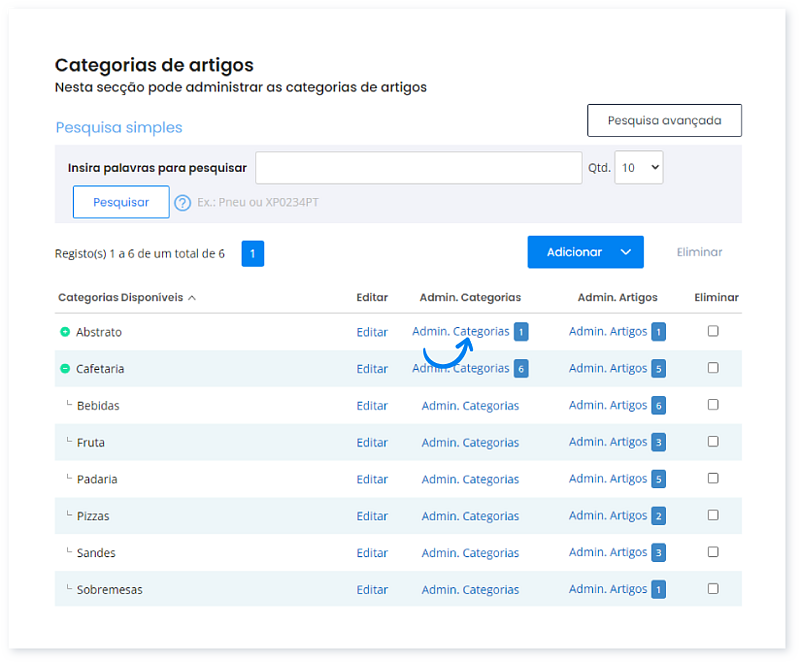Screen dimensions: 800x663
Task: Click inside the keyword search field
Action: tap(418, 167)
